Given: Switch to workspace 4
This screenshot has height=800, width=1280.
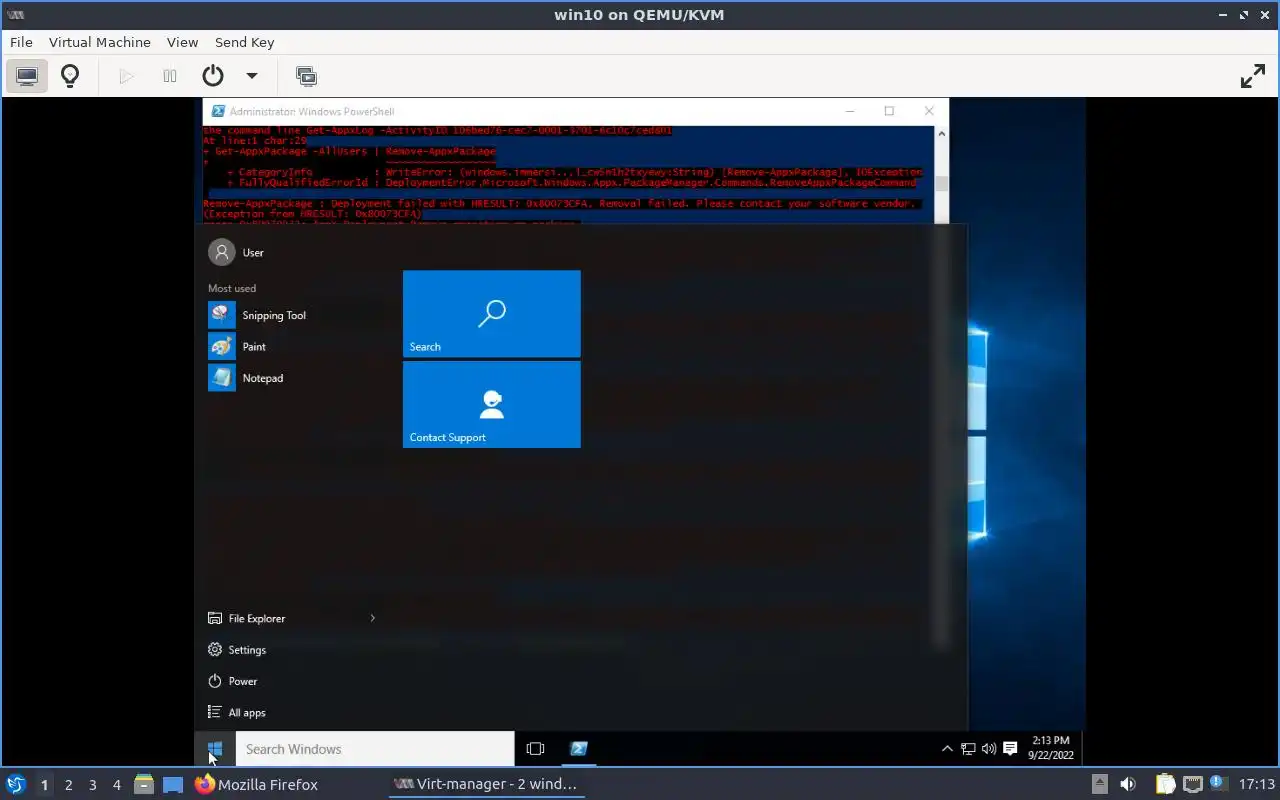Looking at the screenshot, I should point(116,785).
